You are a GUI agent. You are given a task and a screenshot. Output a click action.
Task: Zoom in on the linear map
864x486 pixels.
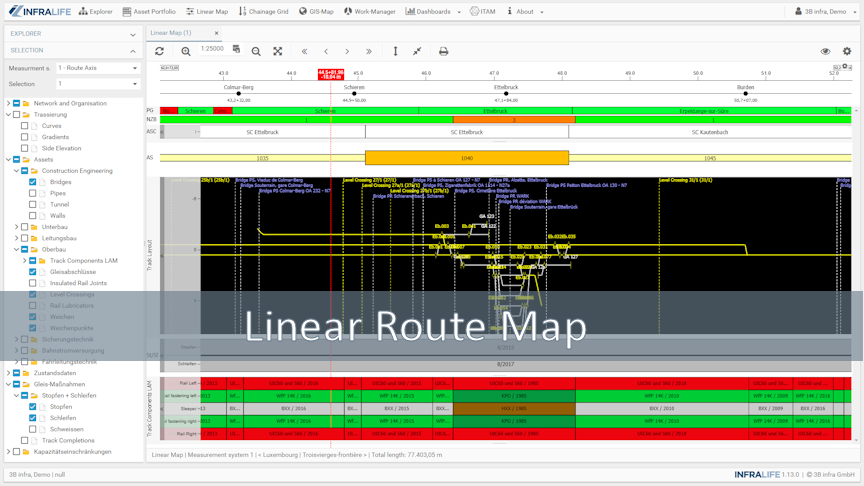(x=186, y=51)
